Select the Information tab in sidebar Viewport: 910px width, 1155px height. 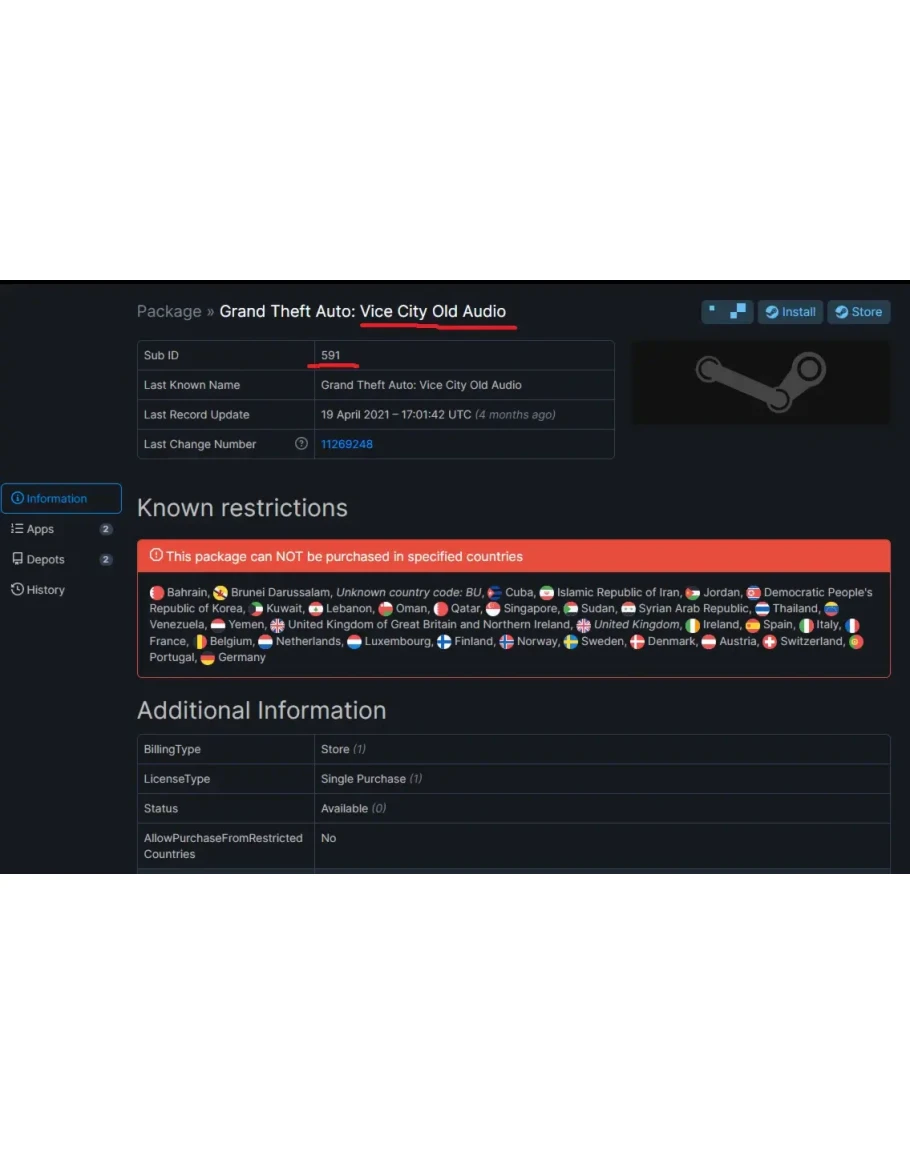pyautogui.click(x=61, y=498)
